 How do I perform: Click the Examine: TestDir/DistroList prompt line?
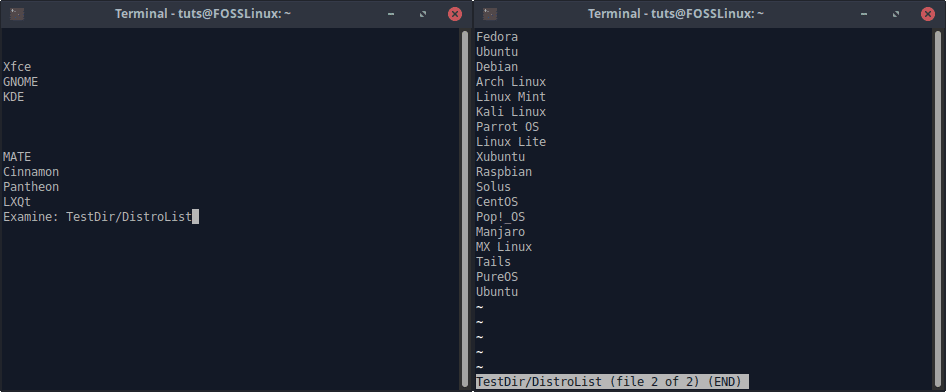pyautogui.click(x=101, y=217)
